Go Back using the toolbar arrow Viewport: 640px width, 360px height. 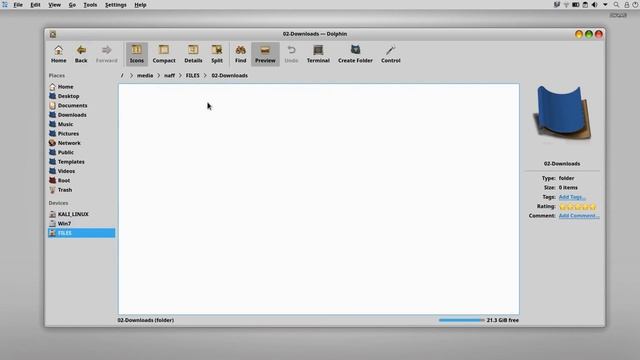click(x=81, y=54)
